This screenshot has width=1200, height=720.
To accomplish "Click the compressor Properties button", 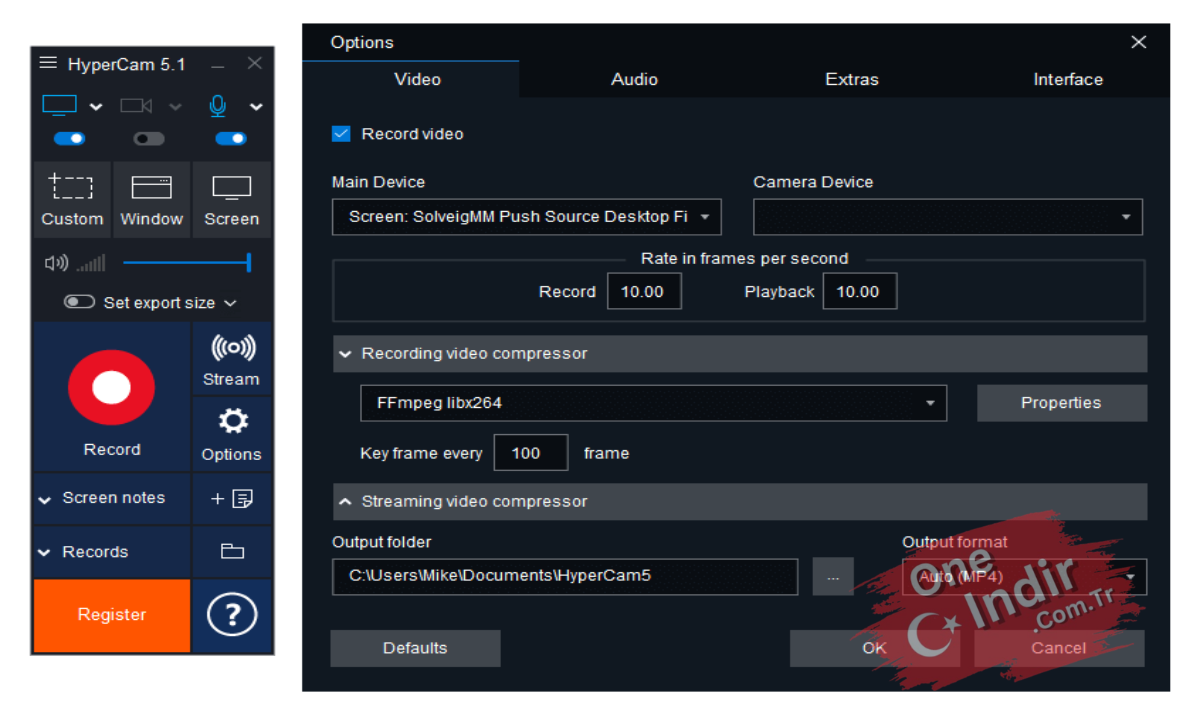I will point(1061,403).
